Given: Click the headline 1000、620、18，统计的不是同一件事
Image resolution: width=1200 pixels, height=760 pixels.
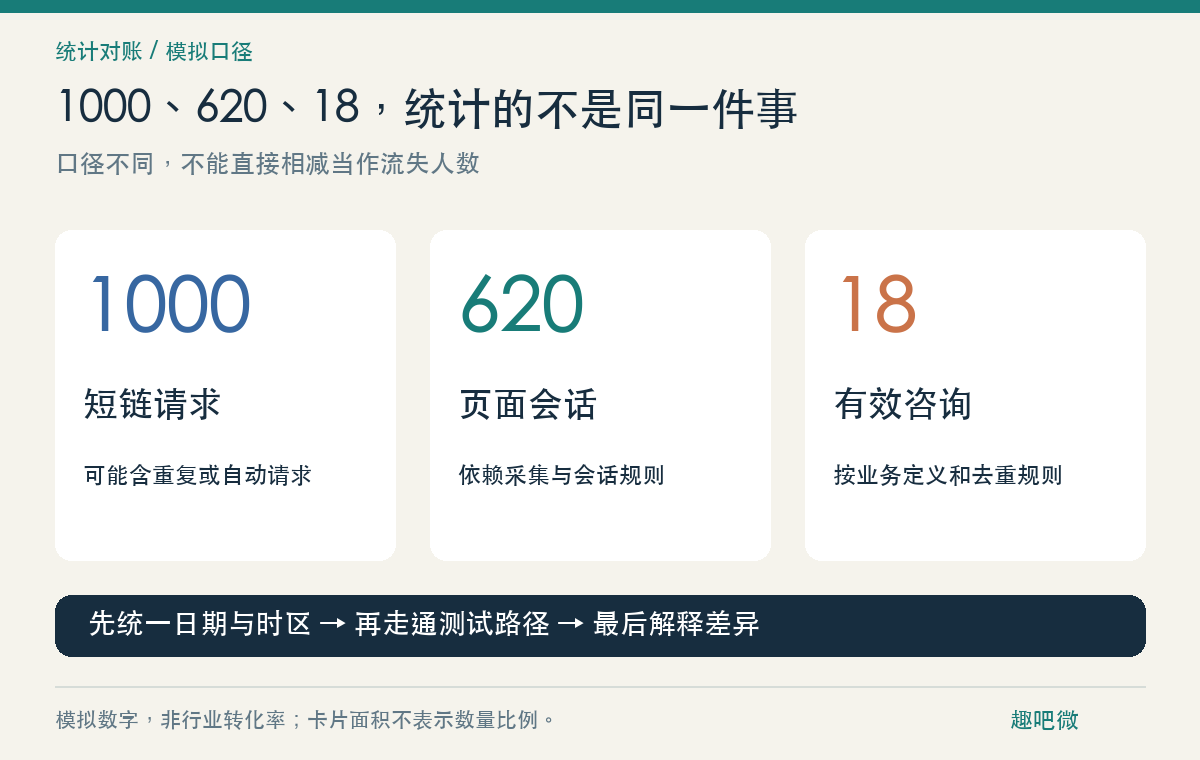Looking at the screenshot, I should tap(427, 108).
